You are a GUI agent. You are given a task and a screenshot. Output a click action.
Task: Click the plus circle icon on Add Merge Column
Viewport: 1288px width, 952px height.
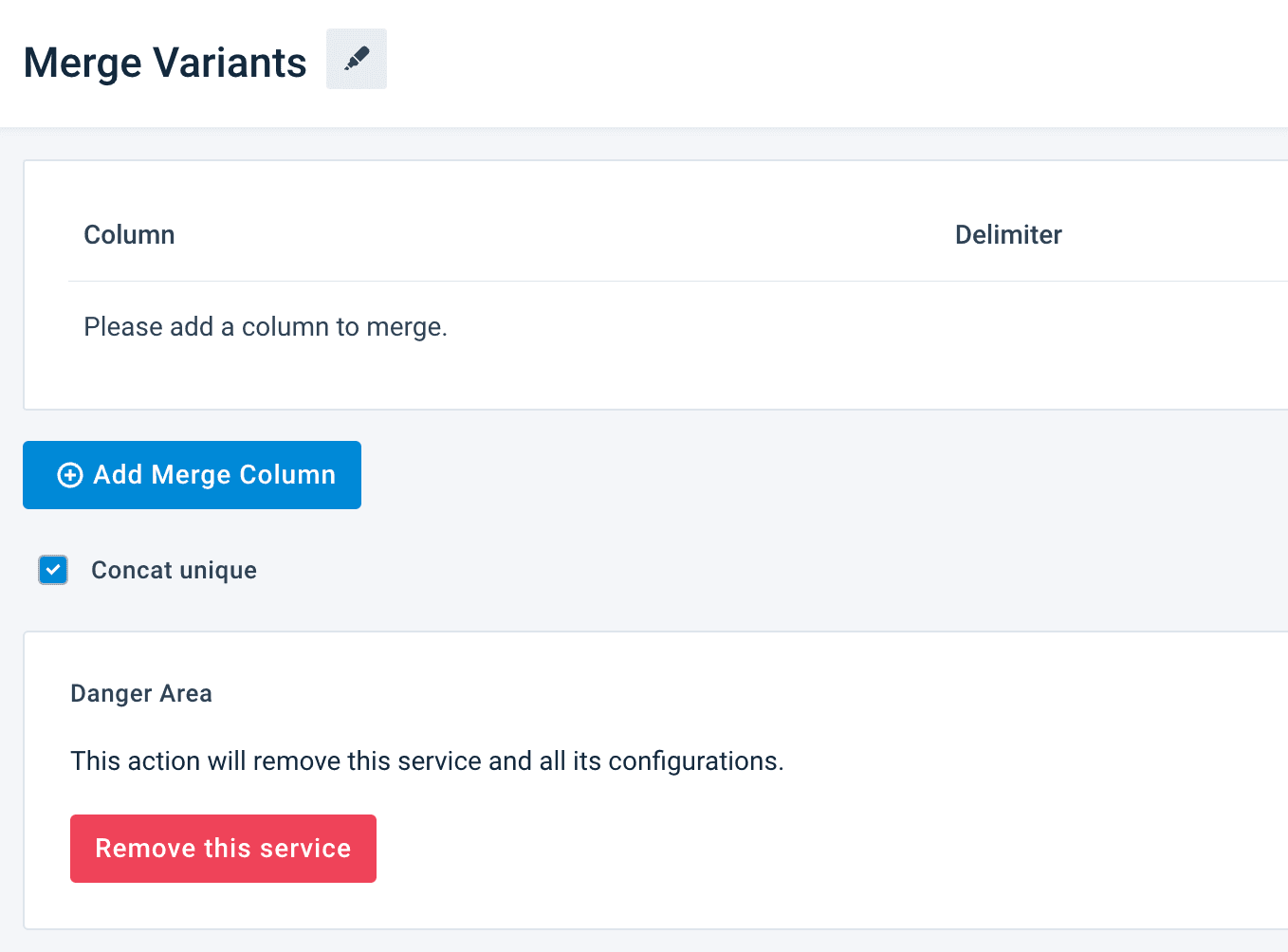click(70, 475)
